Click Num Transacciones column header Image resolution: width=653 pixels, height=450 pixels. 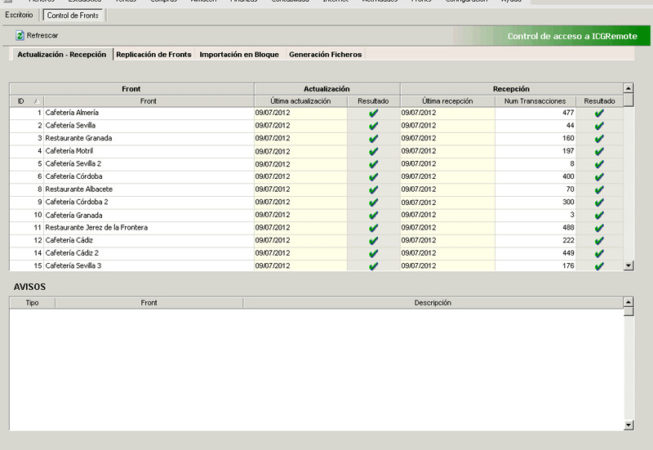point(535,101)
